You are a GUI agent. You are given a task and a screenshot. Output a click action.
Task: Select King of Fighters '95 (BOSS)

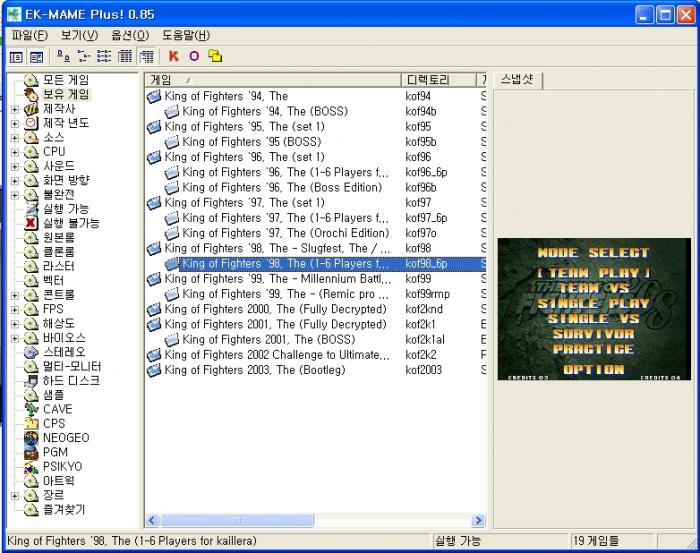coord(251,141)
